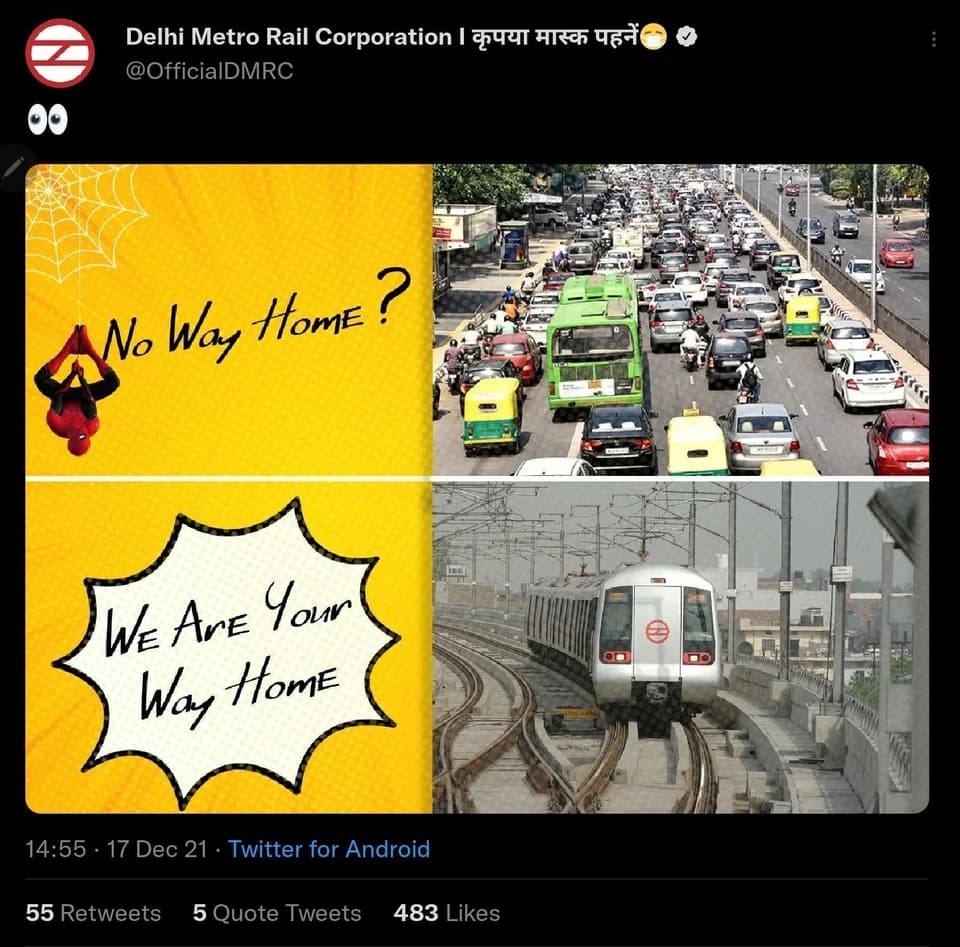The height and width of the screenshot is (947, 960).
Task: Click the verified badge next to account name
Action: coord(686,37)
